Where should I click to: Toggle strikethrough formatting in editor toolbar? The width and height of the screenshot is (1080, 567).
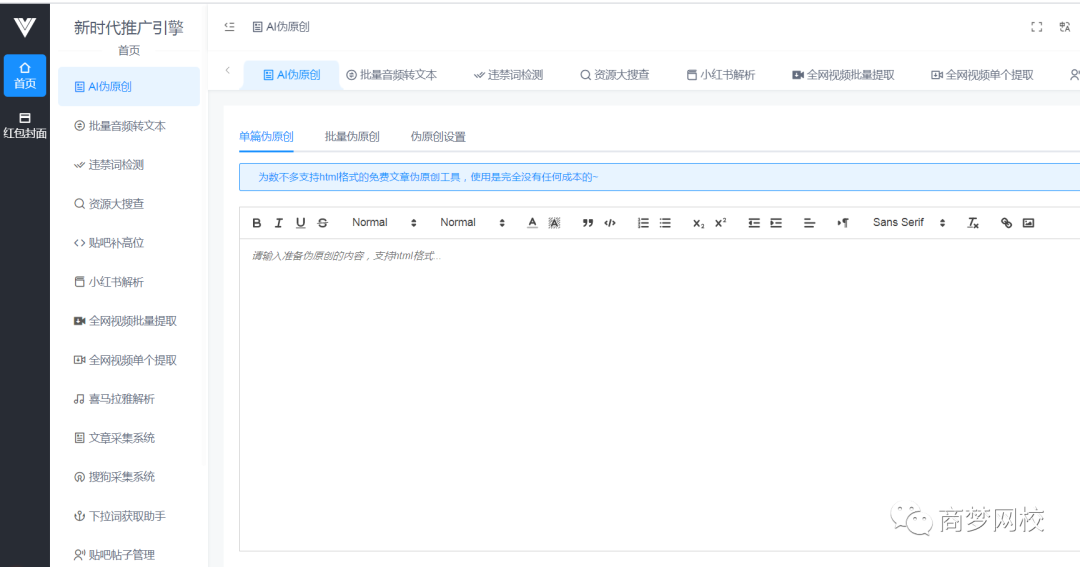click(322, 223)
